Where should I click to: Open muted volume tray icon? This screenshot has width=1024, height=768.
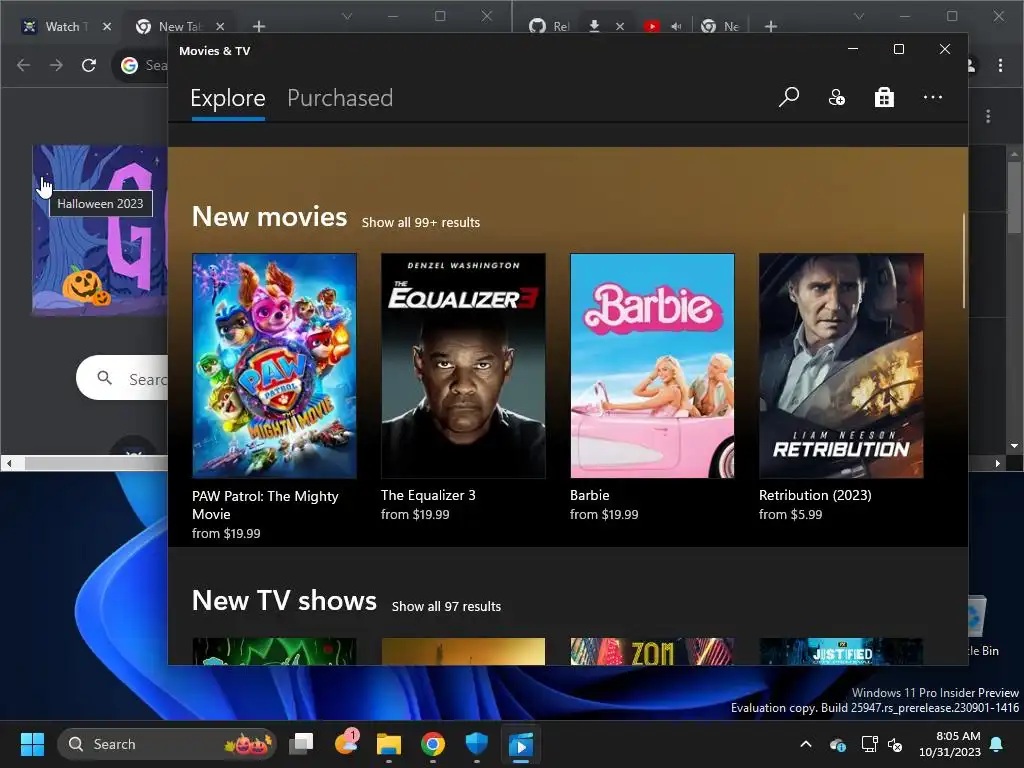coord(895,744)
